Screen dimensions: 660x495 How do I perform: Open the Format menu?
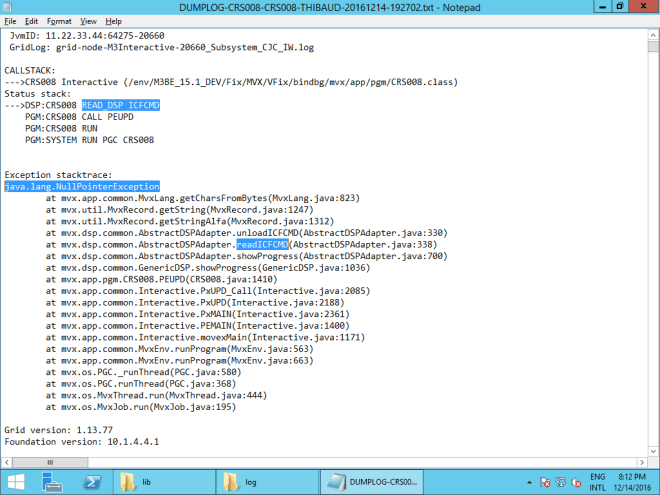tap(59, 21)
